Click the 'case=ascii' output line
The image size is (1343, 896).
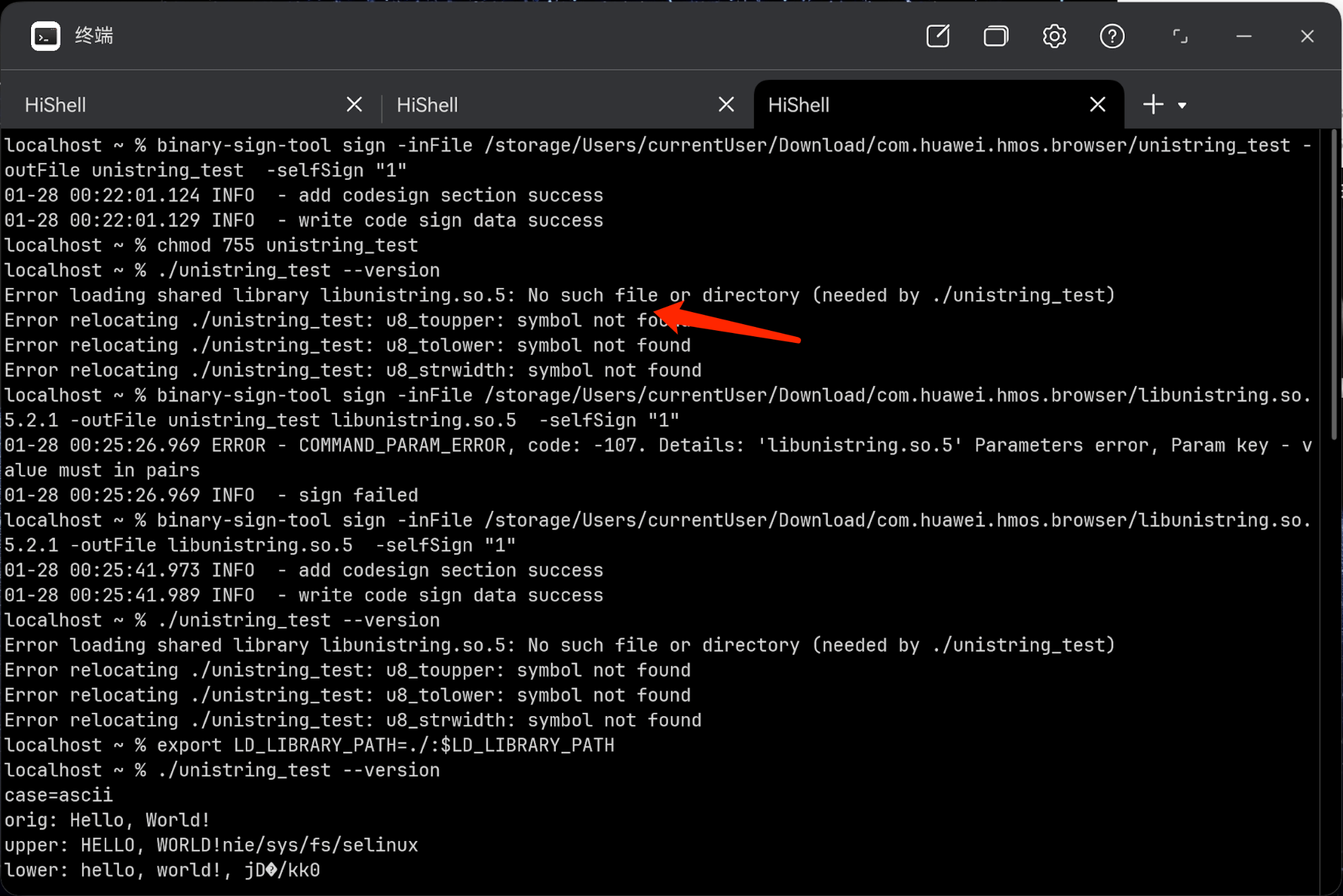tap(58, 795)
